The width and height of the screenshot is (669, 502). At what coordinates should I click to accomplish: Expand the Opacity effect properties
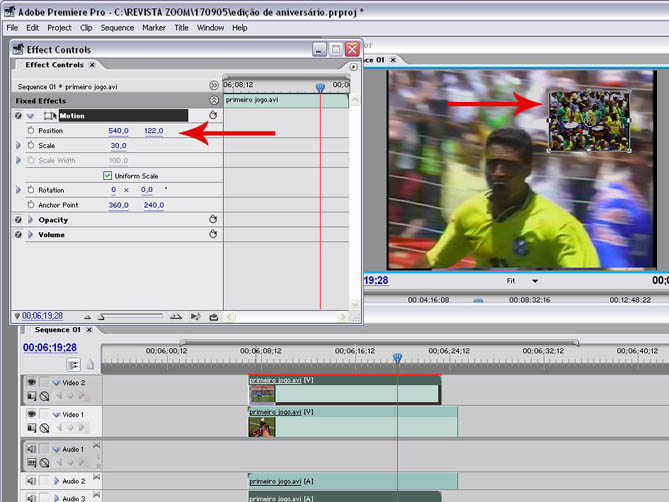tap(30, 220)
